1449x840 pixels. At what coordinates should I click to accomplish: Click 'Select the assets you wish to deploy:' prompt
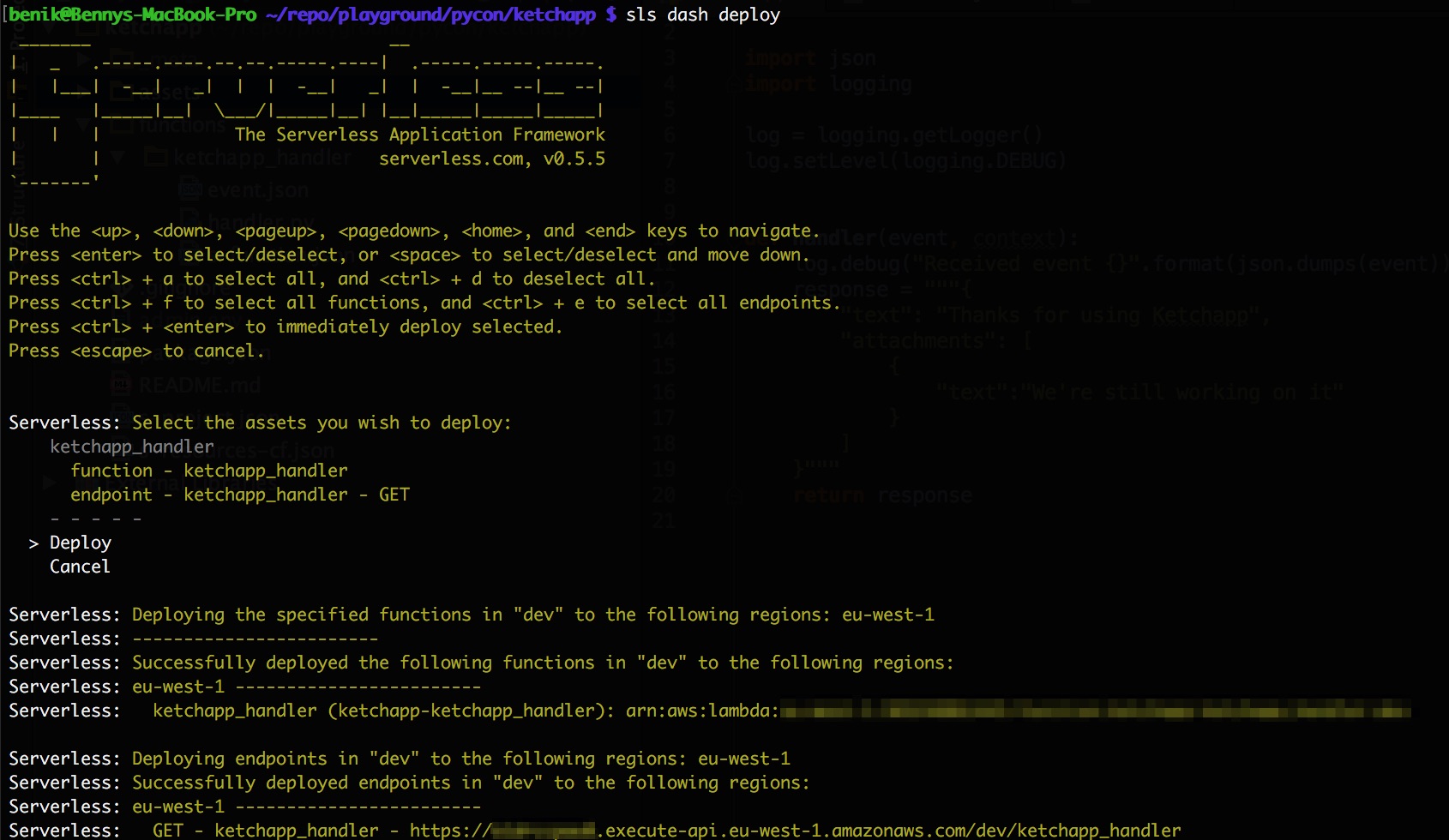tap(322, 423)
